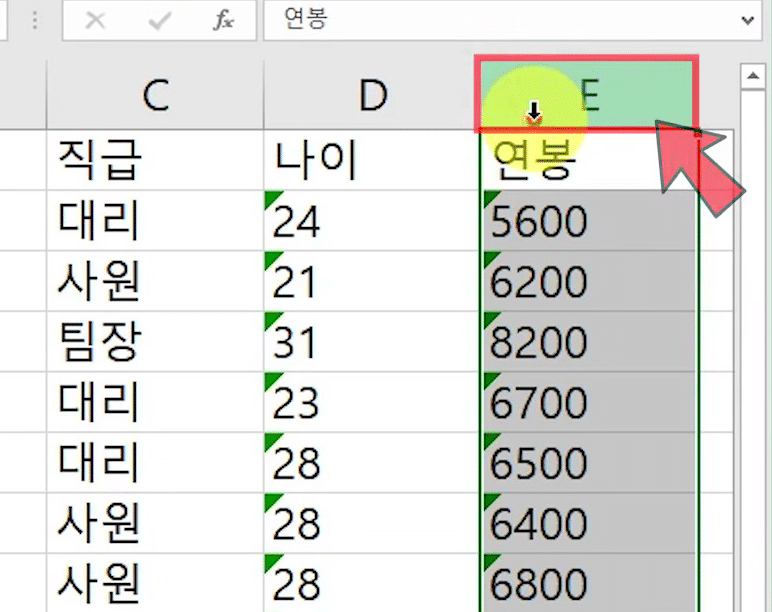The width and height of the screenshot is (772, 612).
Task: Select the cell containing 23
Action: tap(372, 402)
